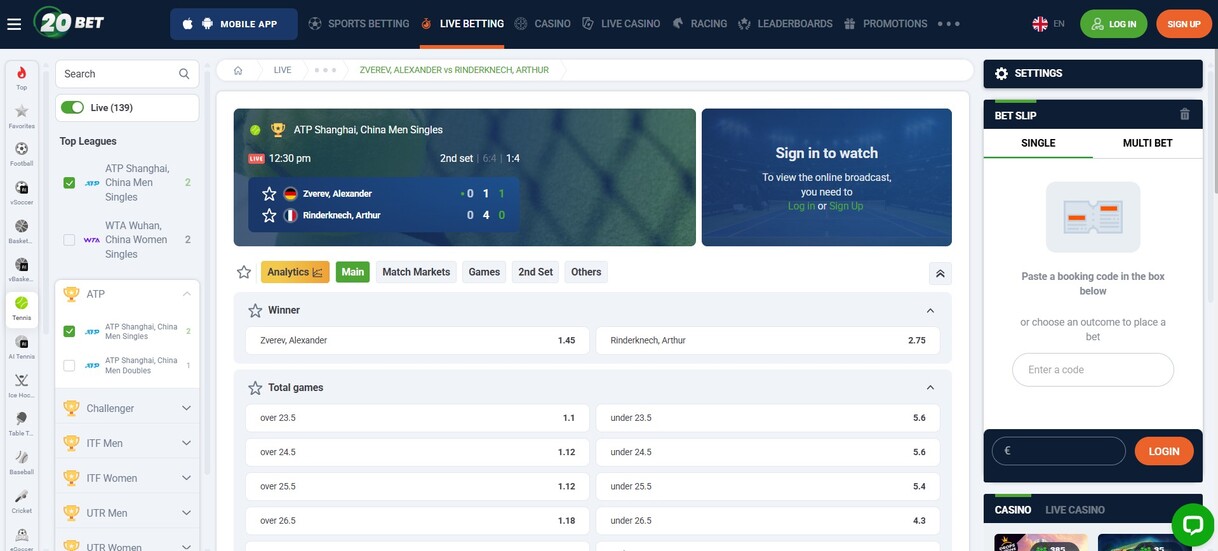Image resolution: width=1218 pixels, height=551 pixels.
Task: Select Football in the sports sidebar
Action: (21, 153)
